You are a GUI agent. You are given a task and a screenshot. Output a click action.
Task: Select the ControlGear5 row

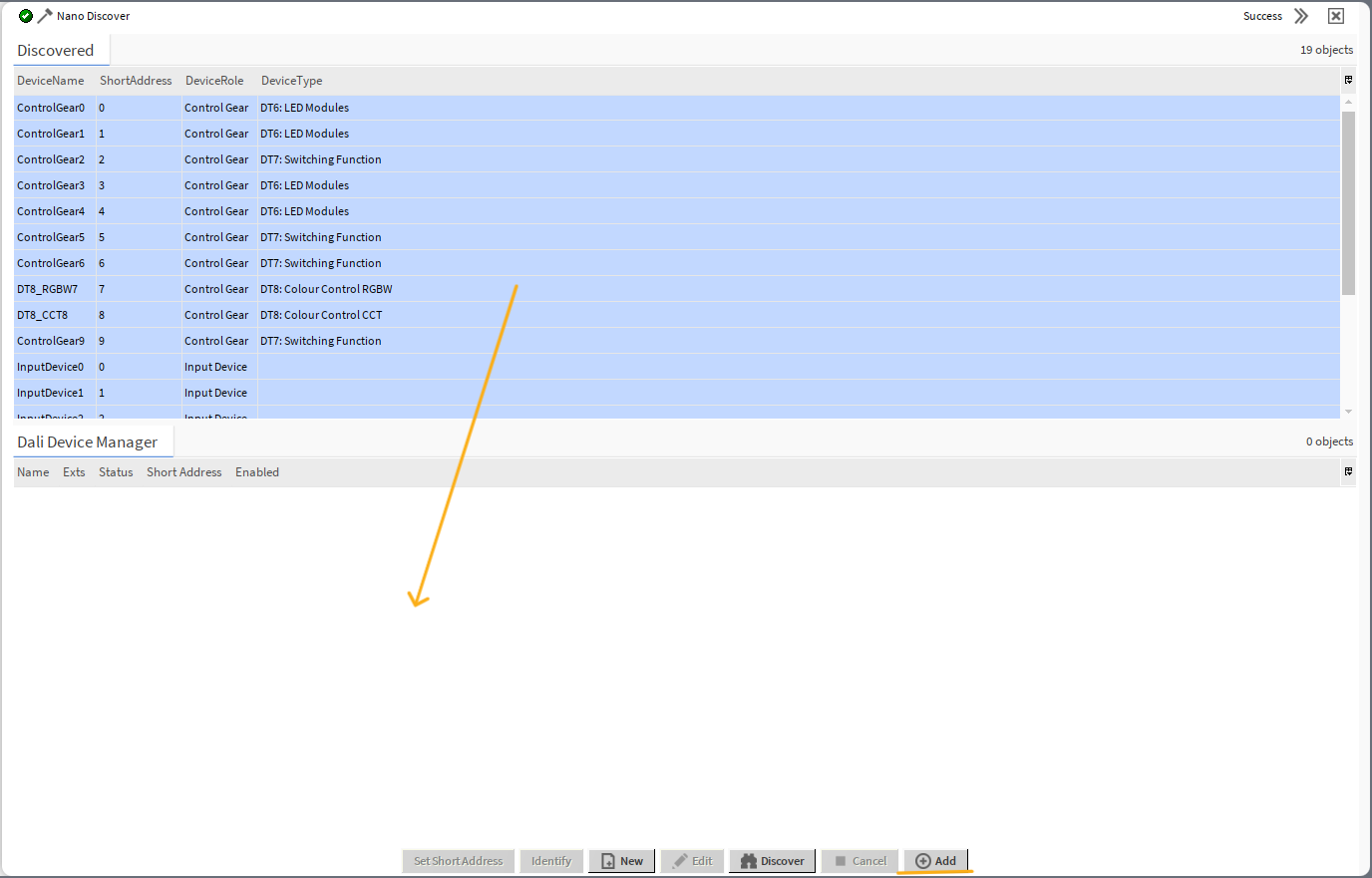point(677,237)
